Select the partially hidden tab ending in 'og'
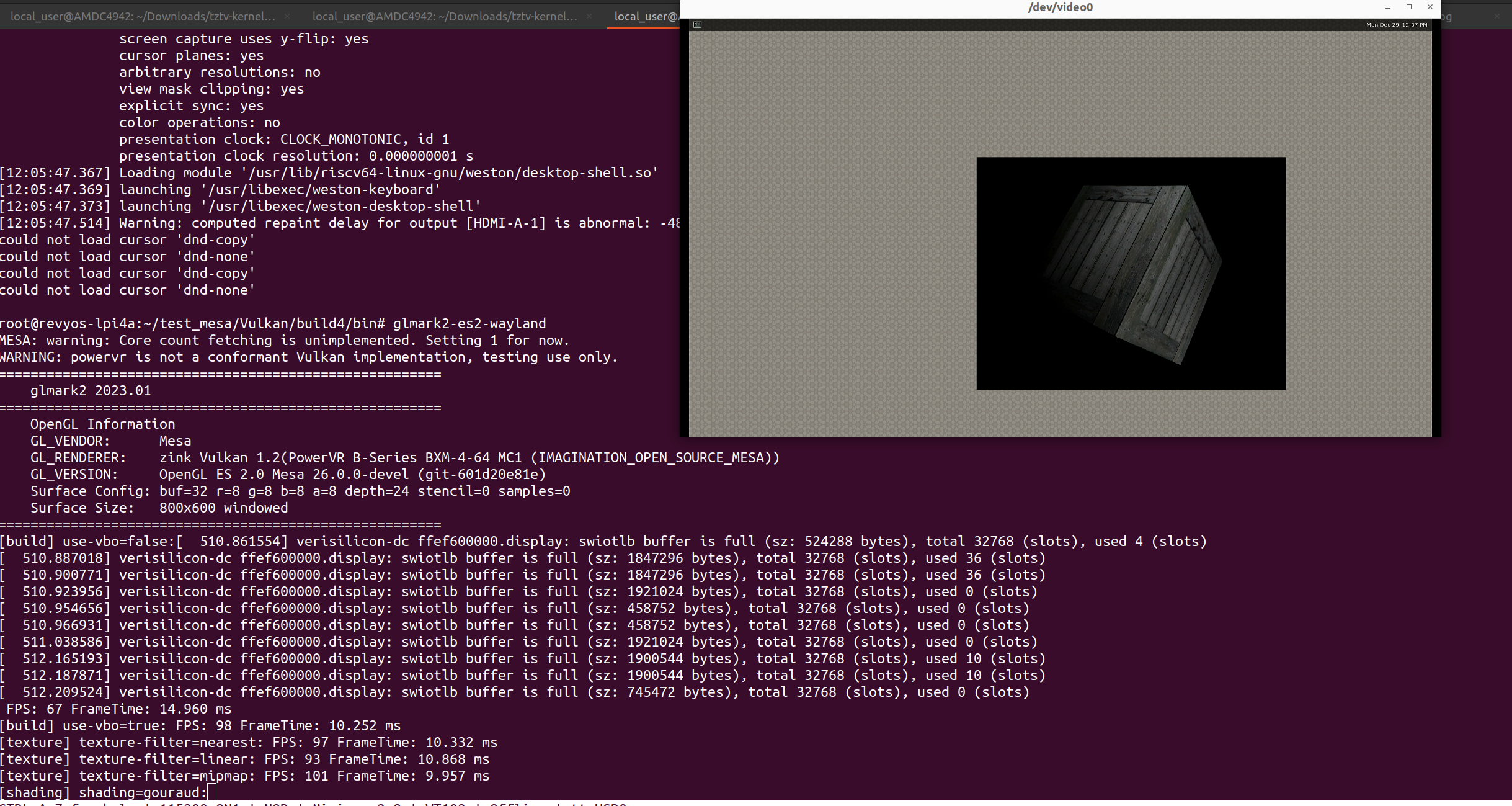1512x806 pixels. (x=1446, y=17)
